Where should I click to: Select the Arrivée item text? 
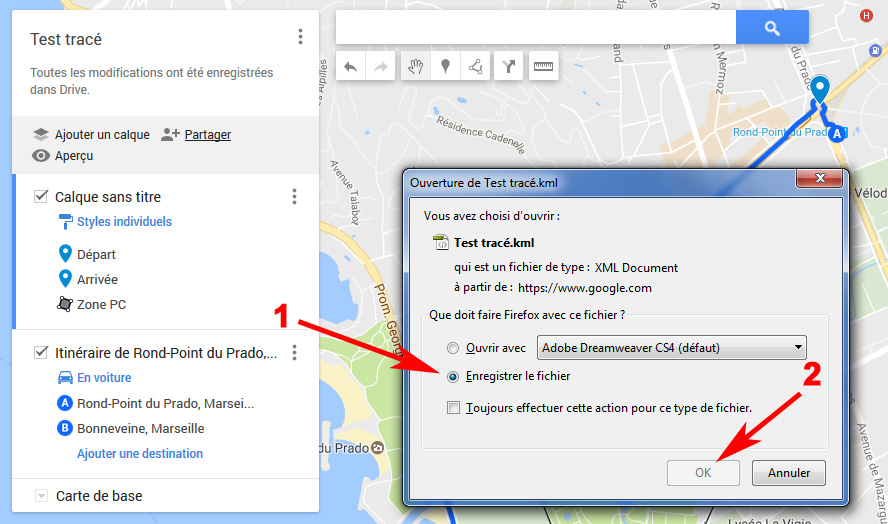97,280
